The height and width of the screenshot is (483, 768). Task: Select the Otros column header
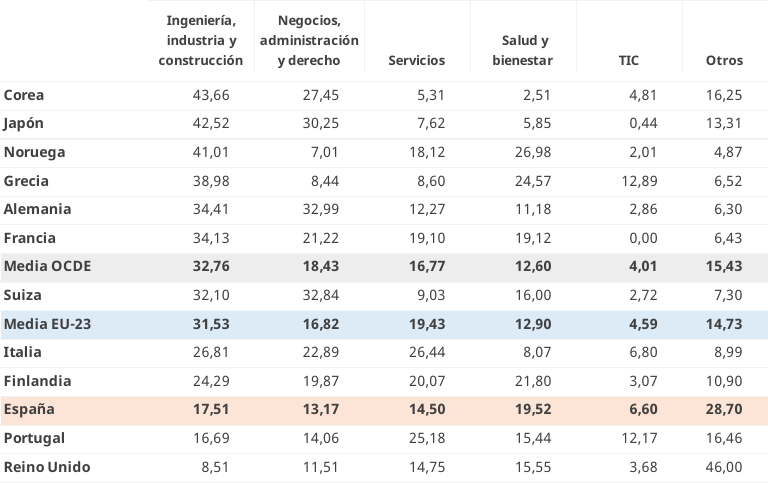pyautogui.click(x=724, y=60)
